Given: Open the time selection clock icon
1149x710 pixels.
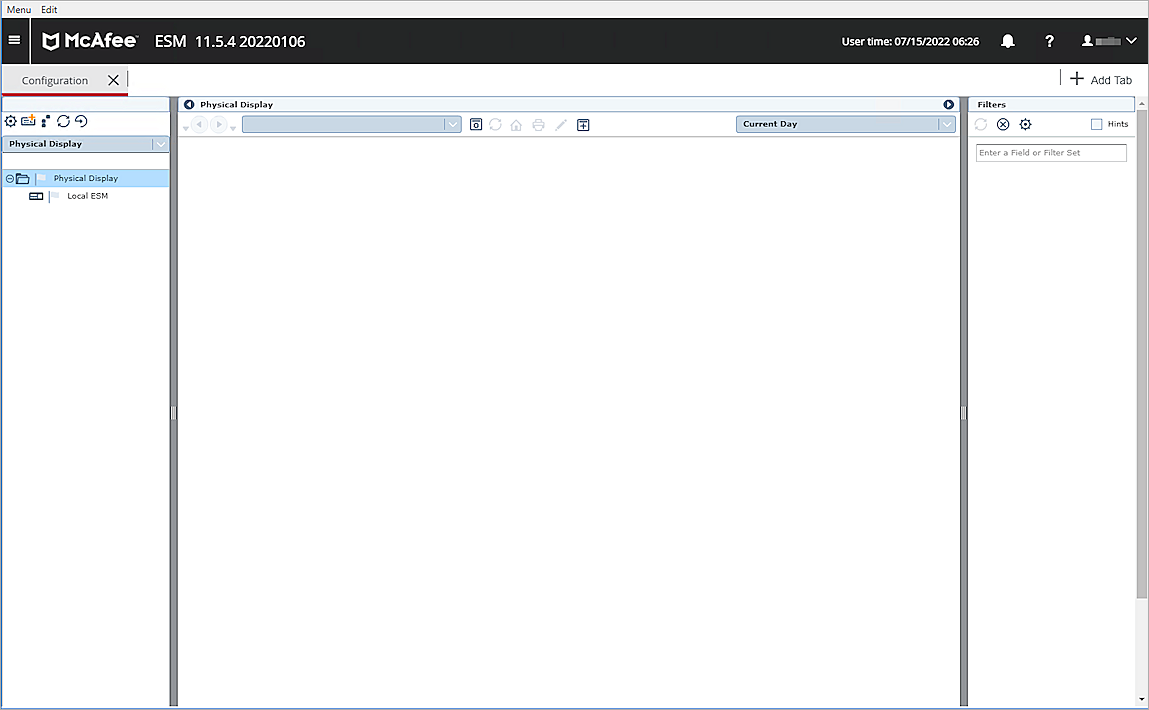Looking at the screenshot, I should click(x=476, y=124).
